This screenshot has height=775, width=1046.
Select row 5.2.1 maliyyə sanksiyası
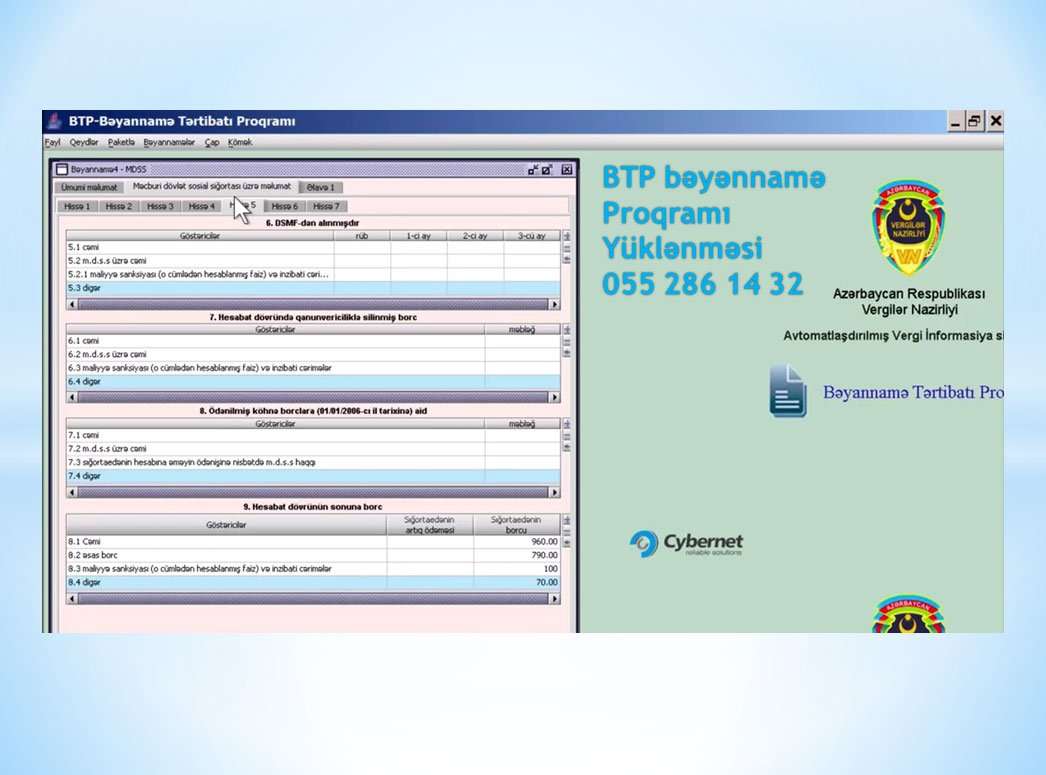pos(313,274)
